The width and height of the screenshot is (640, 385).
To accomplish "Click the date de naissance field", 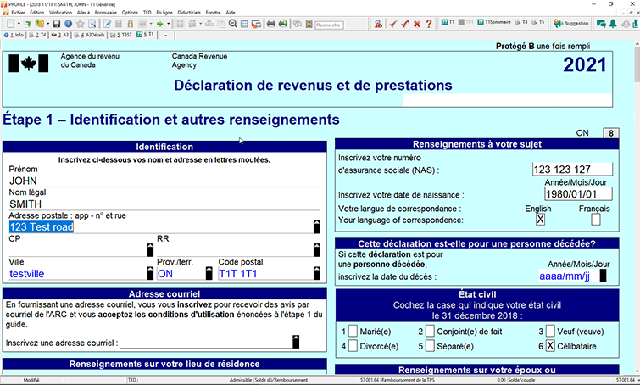I will click(x=578, y=194).
